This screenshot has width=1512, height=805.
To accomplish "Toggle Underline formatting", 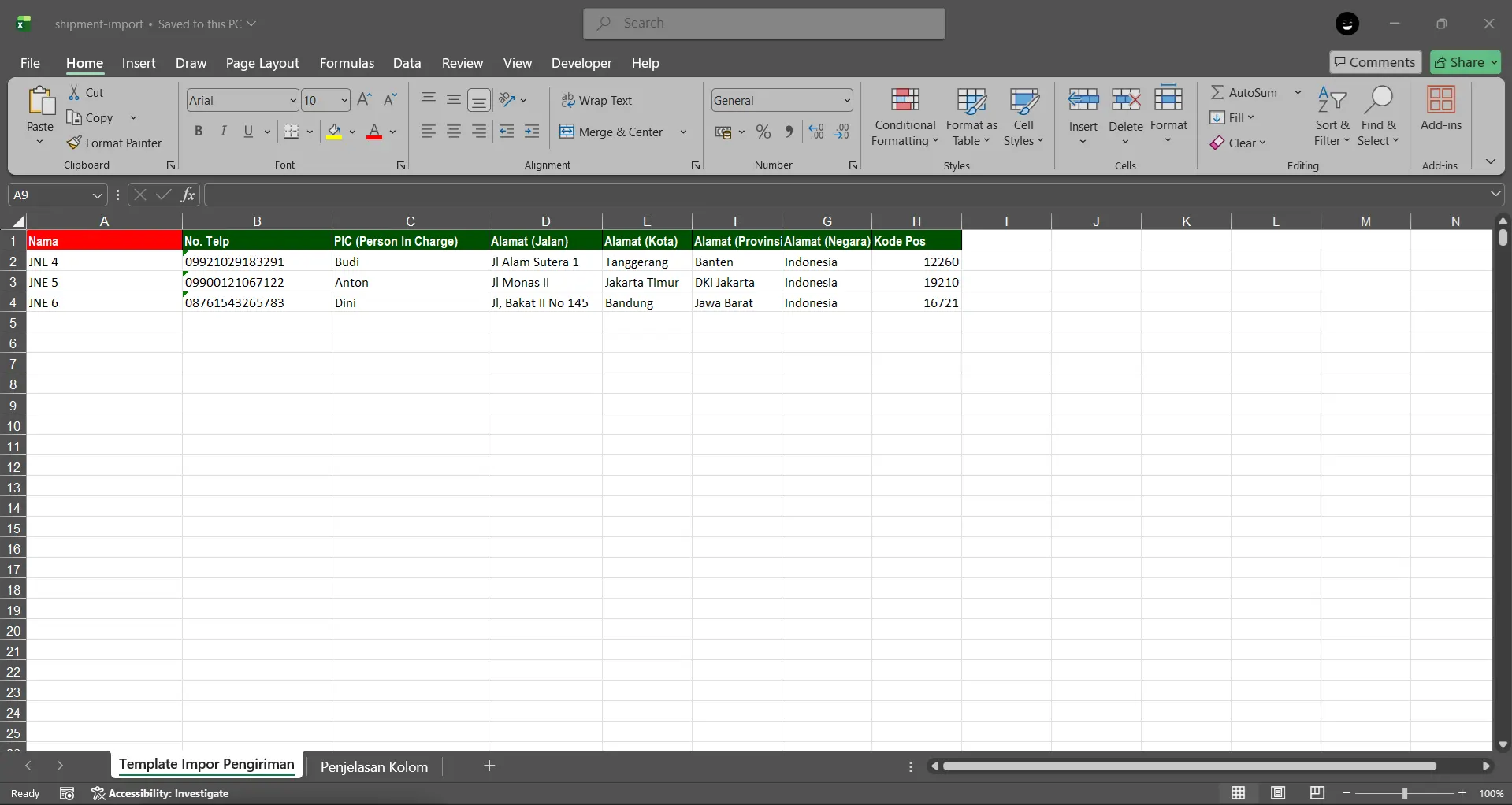I will tap(247, 131).
